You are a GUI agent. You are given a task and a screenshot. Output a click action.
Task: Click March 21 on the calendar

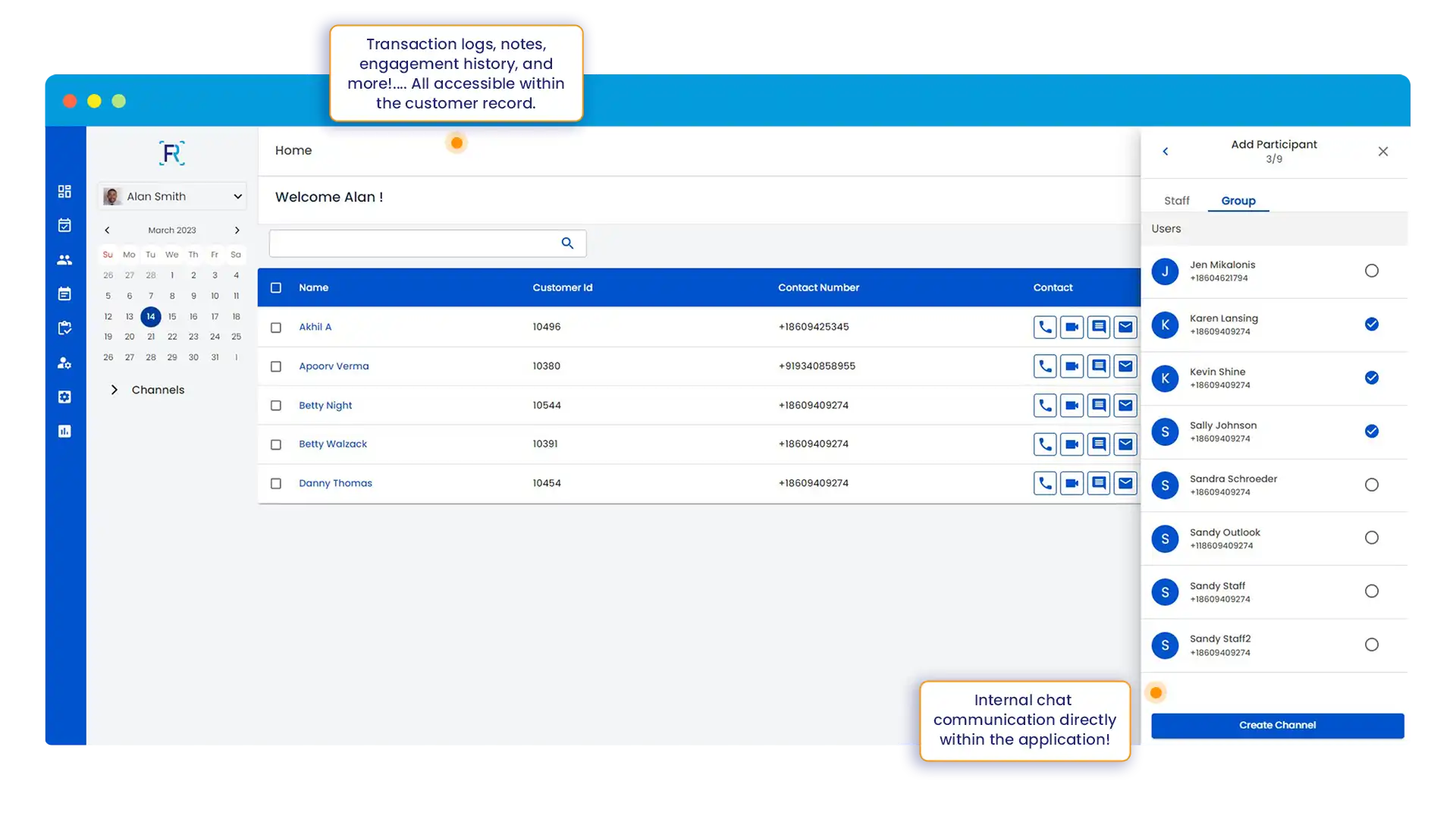[150, 336]
